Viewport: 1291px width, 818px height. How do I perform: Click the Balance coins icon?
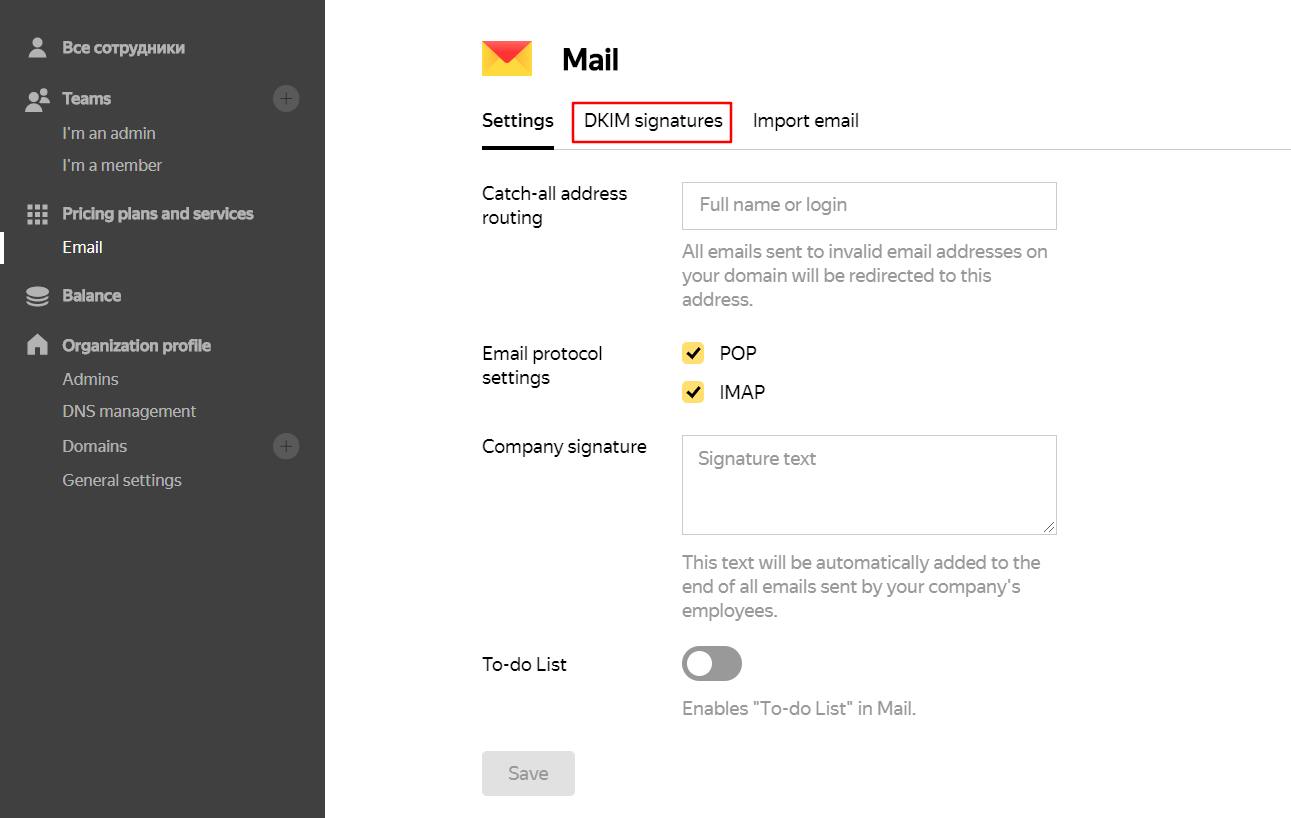[x=37, y=296]
